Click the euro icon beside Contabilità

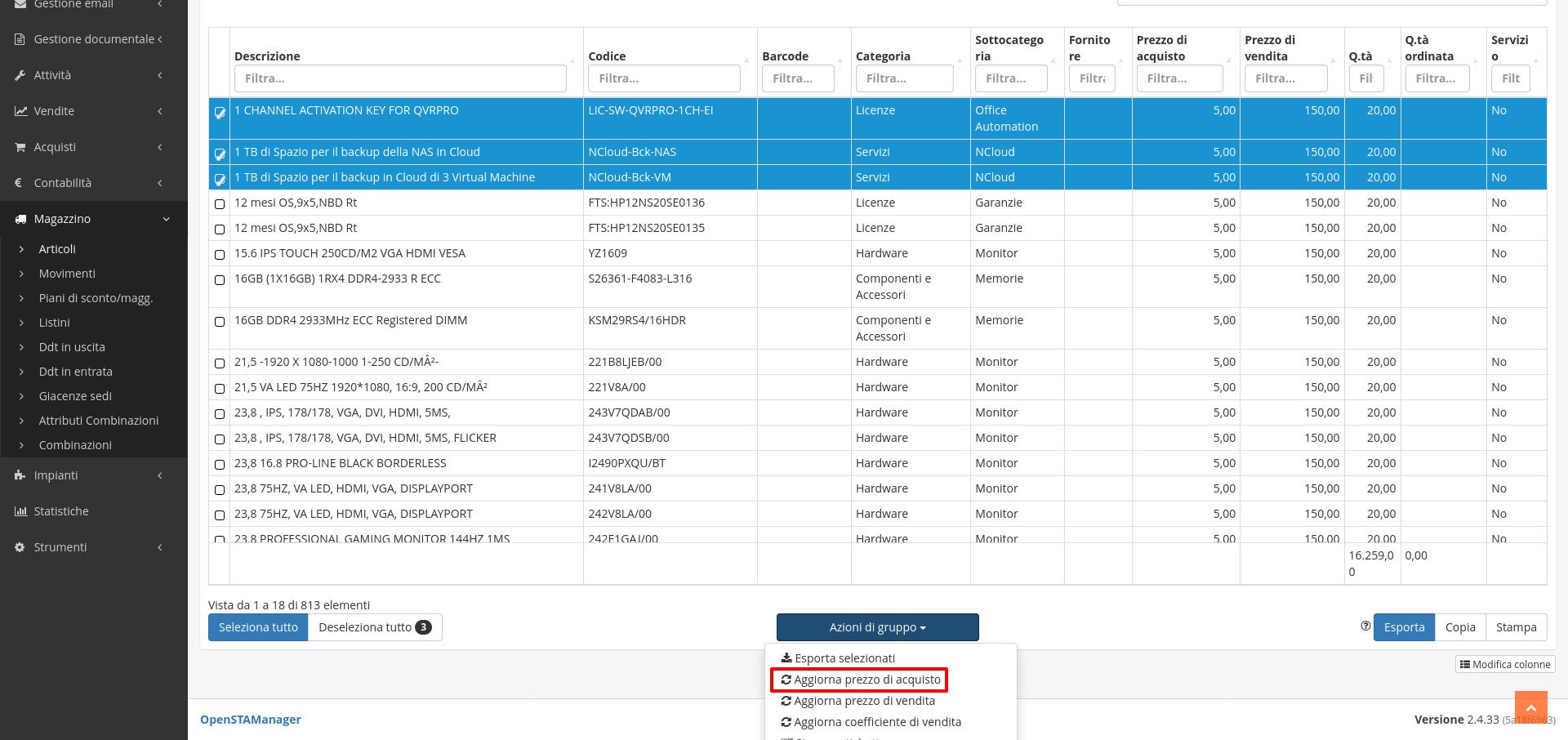(19, 183)
